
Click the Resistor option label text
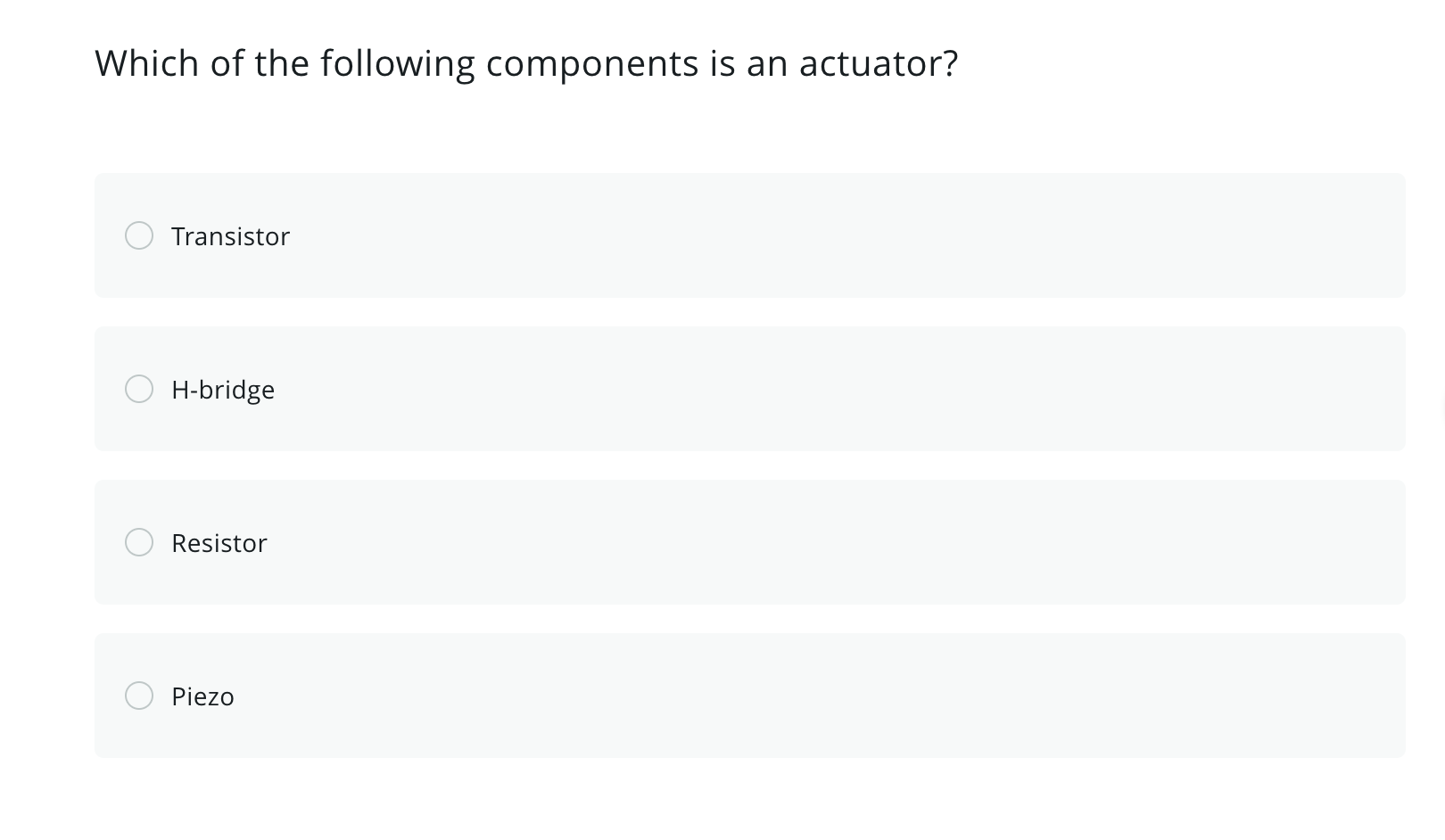(x=219, y=543)
